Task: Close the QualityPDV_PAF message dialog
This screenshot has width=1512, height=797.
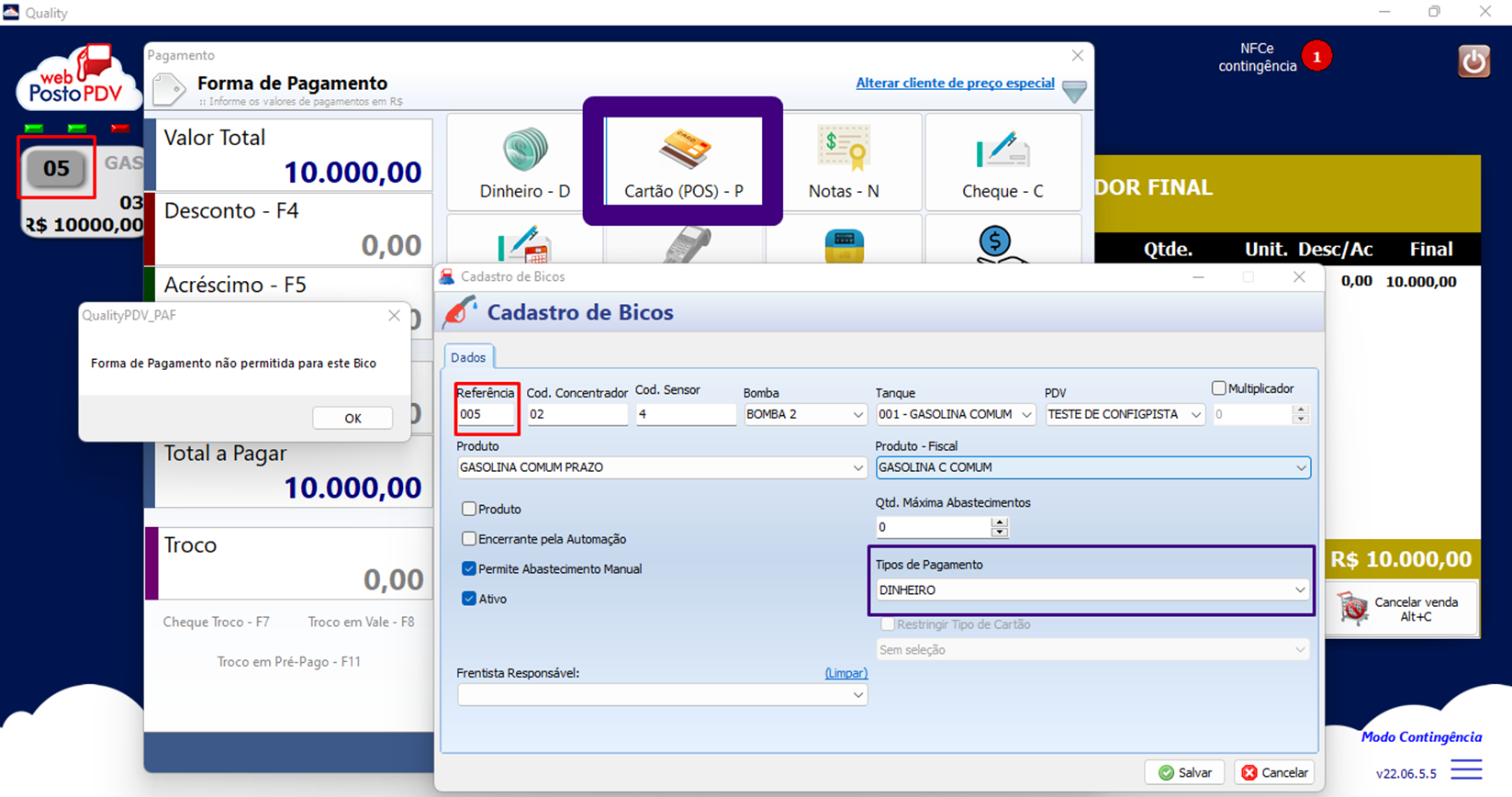Action: tap(394, 315)
